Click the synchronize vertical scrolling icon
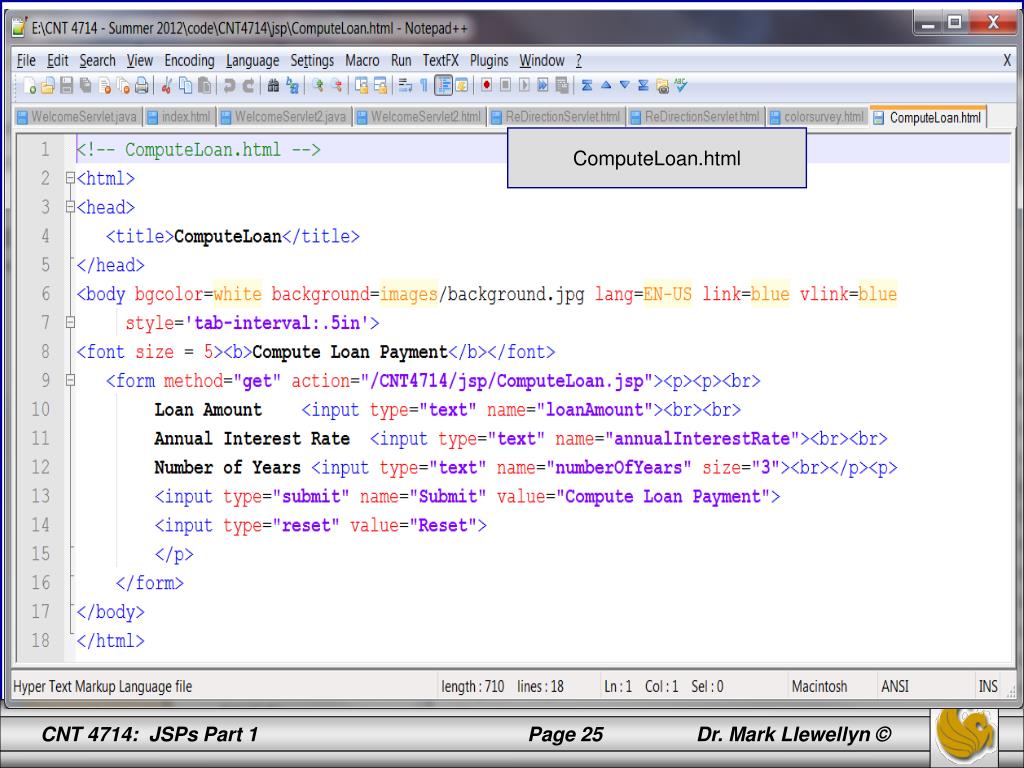The image size is (1024, 768). tap(361, 86)
